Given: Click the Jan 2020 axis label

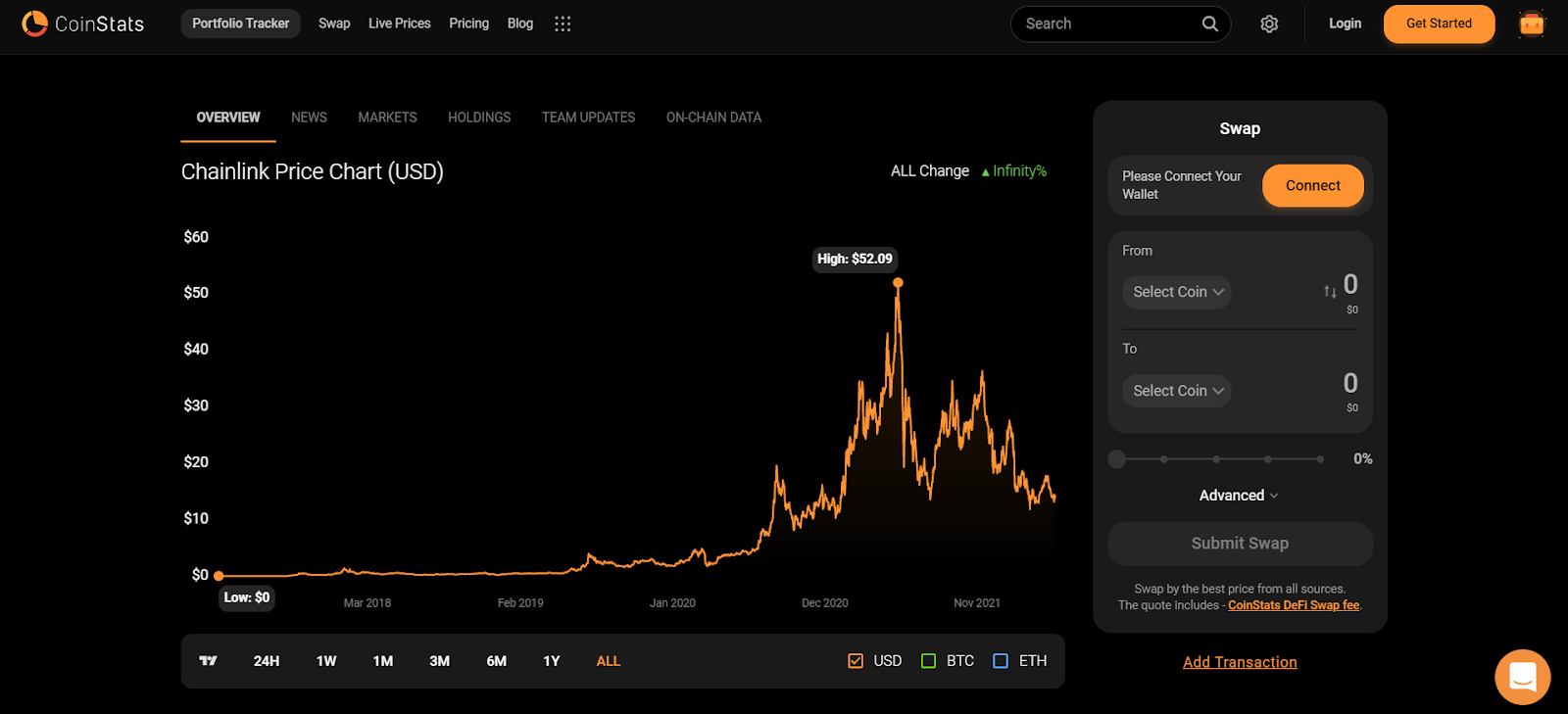Looking at the screenshot, I should point(672,603).
